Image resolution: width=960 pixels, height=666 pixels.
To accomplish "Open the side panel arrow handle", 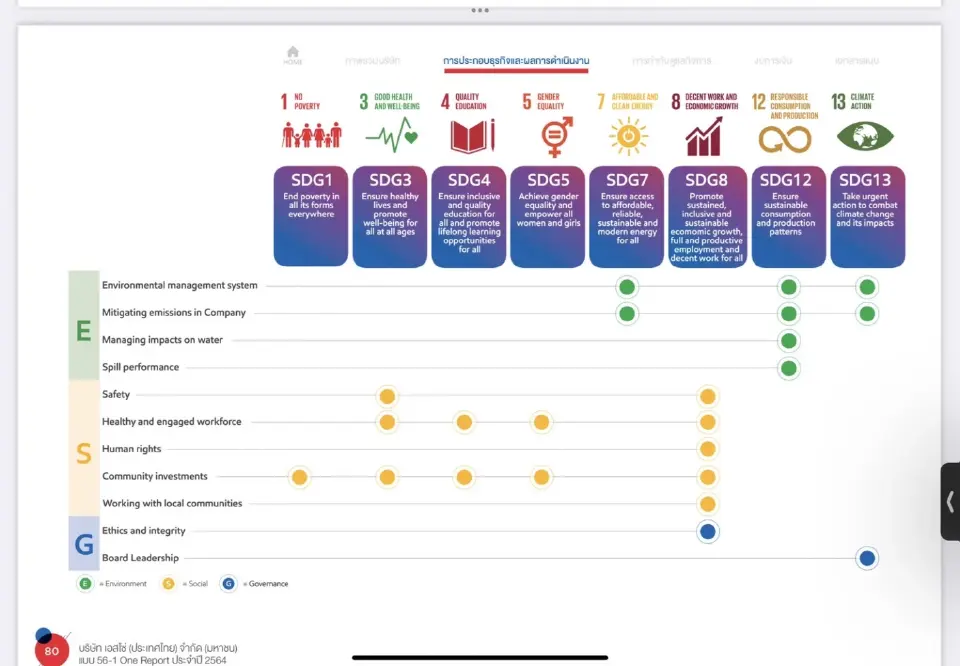I will (950, 502).
